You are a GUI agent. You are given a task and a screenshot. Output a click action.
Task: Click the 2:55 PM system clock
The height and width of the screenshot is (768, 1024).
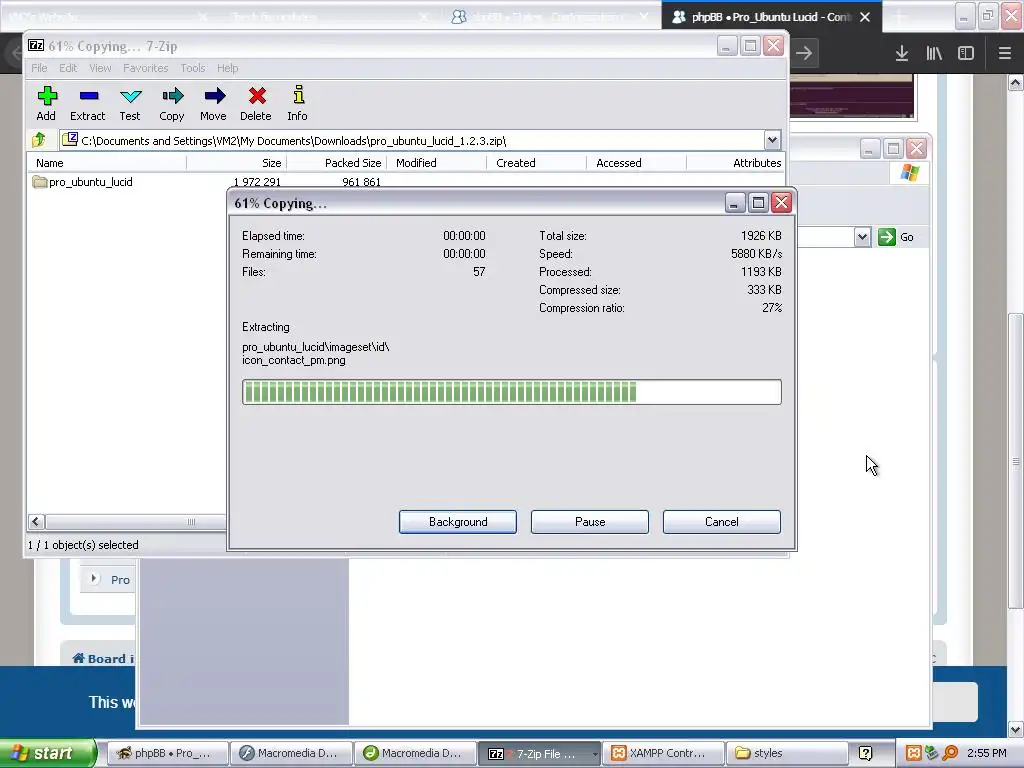[x=986, y=753]
